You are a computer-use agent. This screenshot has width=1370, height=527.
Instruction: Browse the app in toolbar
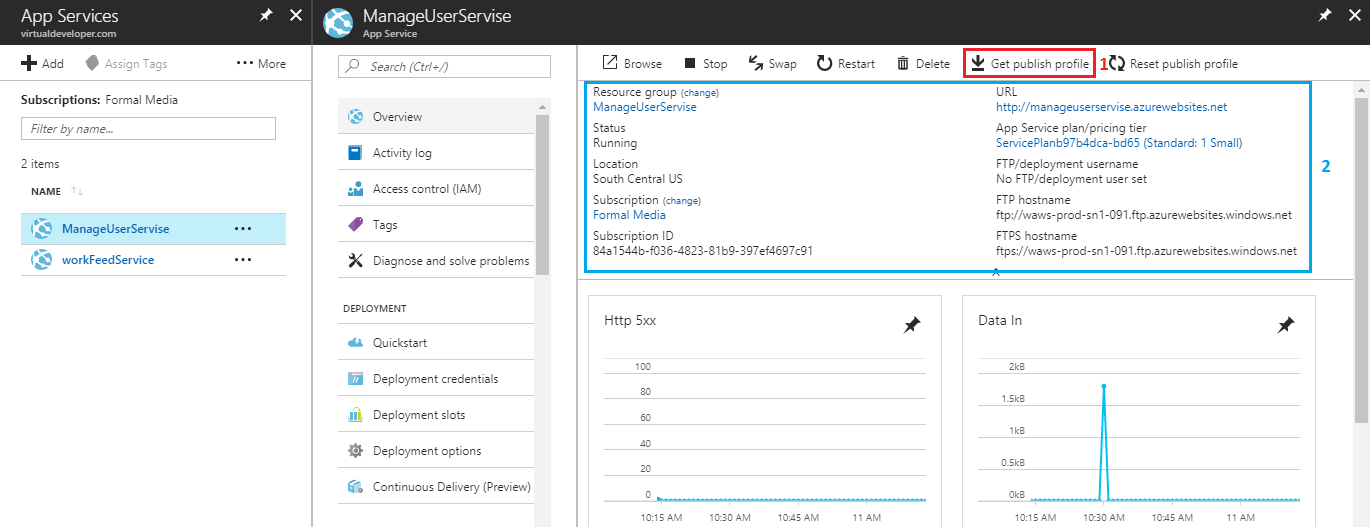(x=632, y=63)
